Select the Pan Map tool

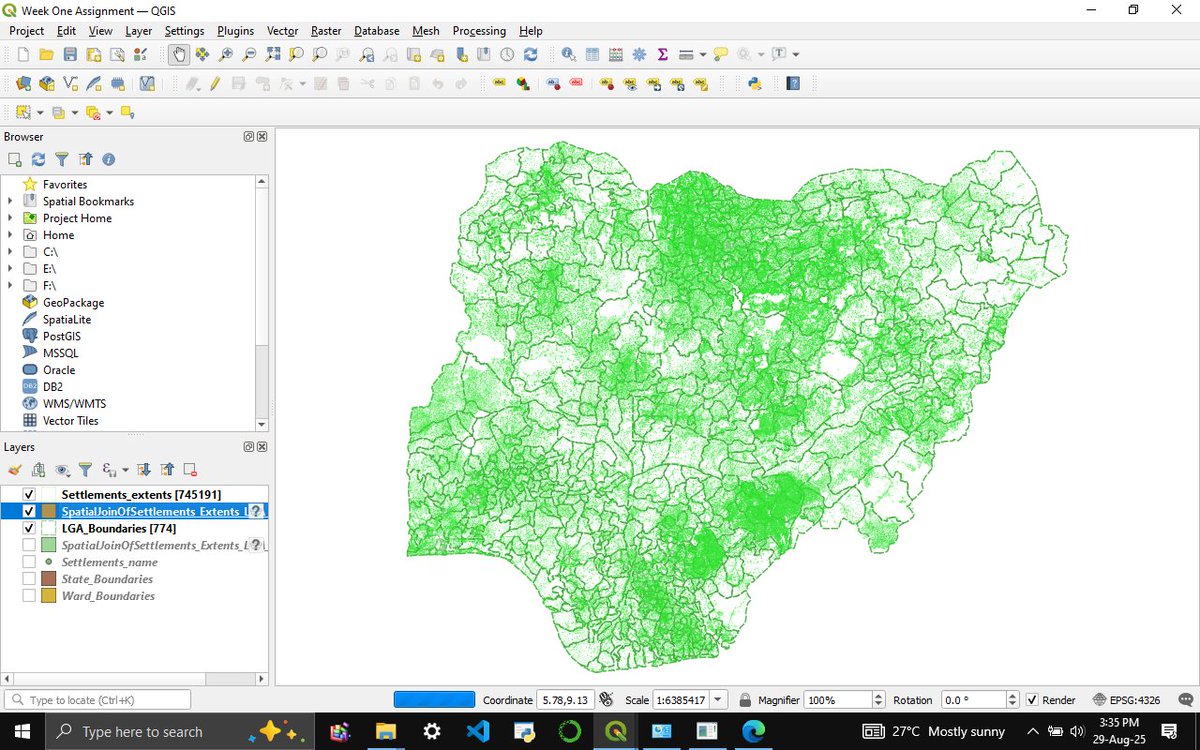pos(178,55)
